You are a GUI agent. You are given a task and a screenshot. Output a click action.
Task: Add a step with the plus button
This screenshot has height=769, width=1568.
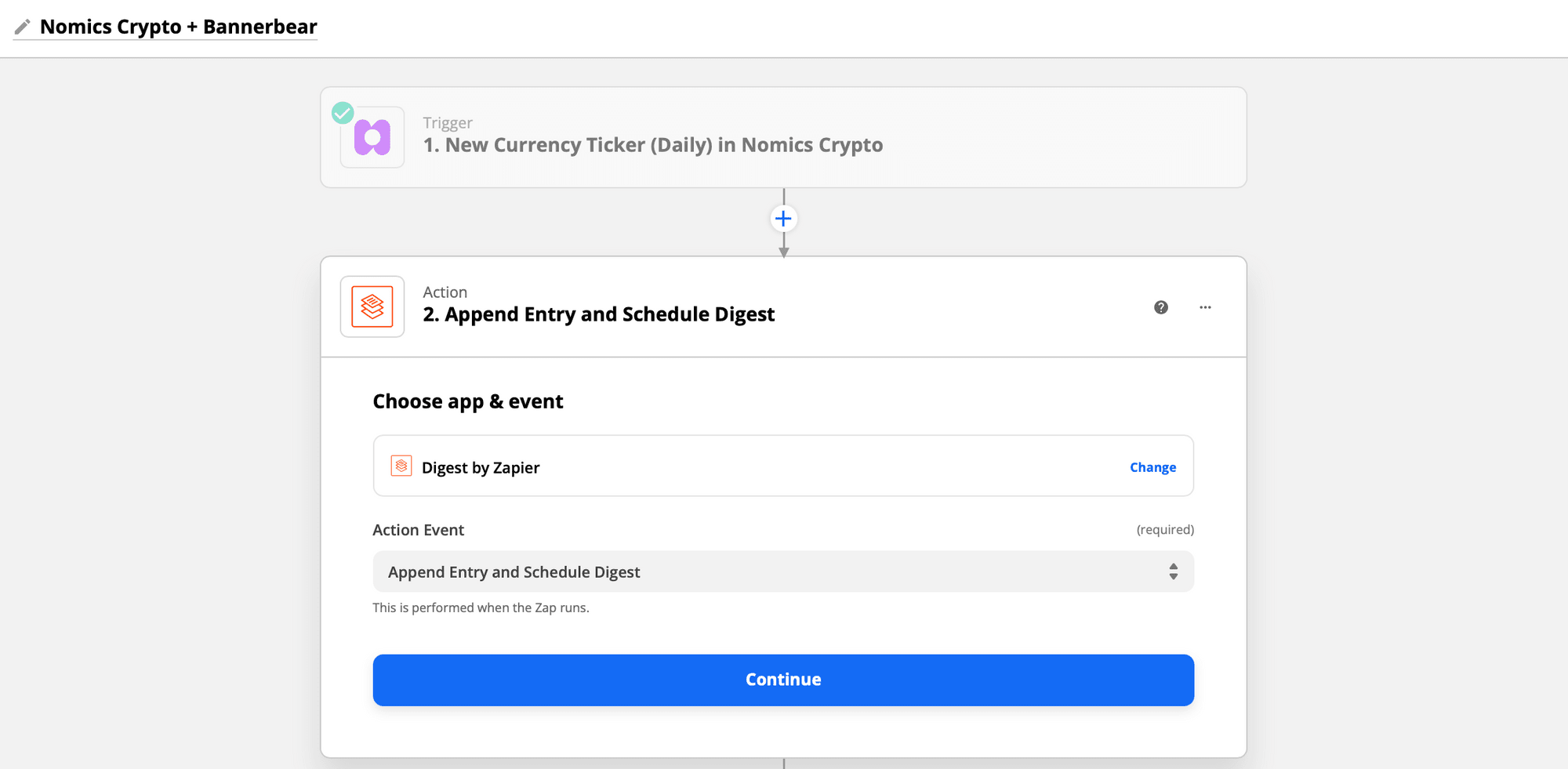(783, 218)
